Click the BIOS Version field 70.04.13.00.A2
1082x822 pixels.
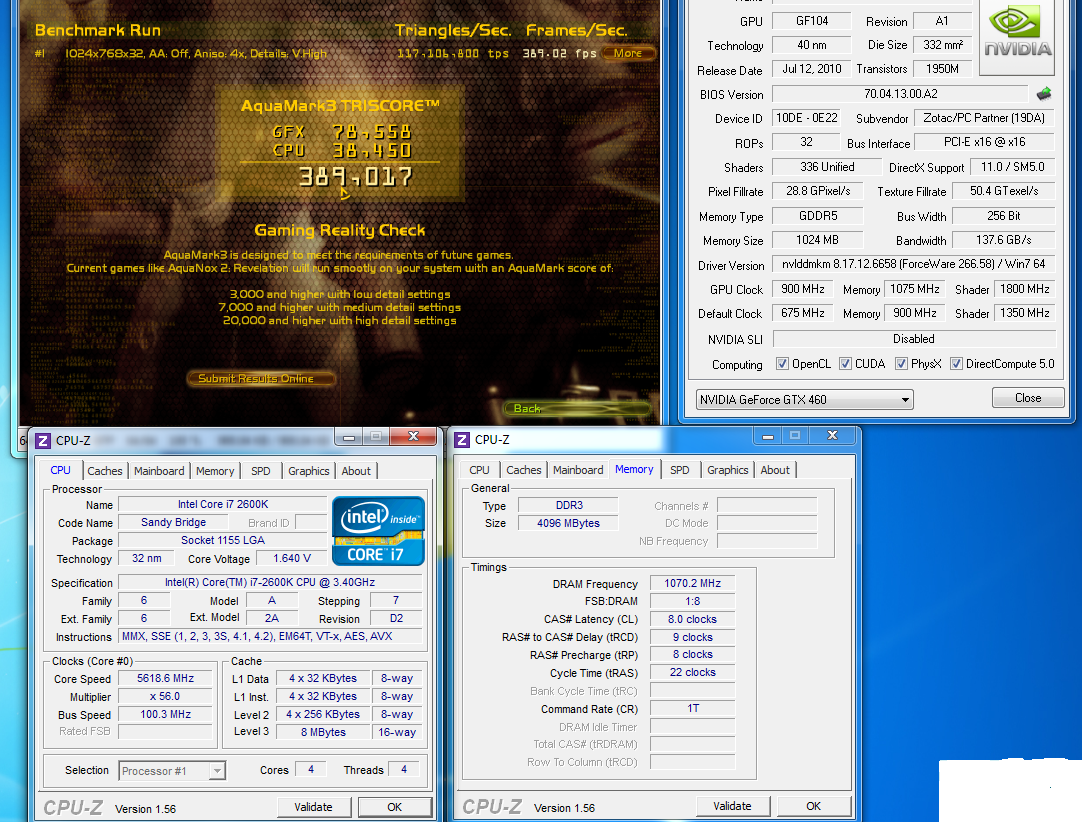[901, 94]
